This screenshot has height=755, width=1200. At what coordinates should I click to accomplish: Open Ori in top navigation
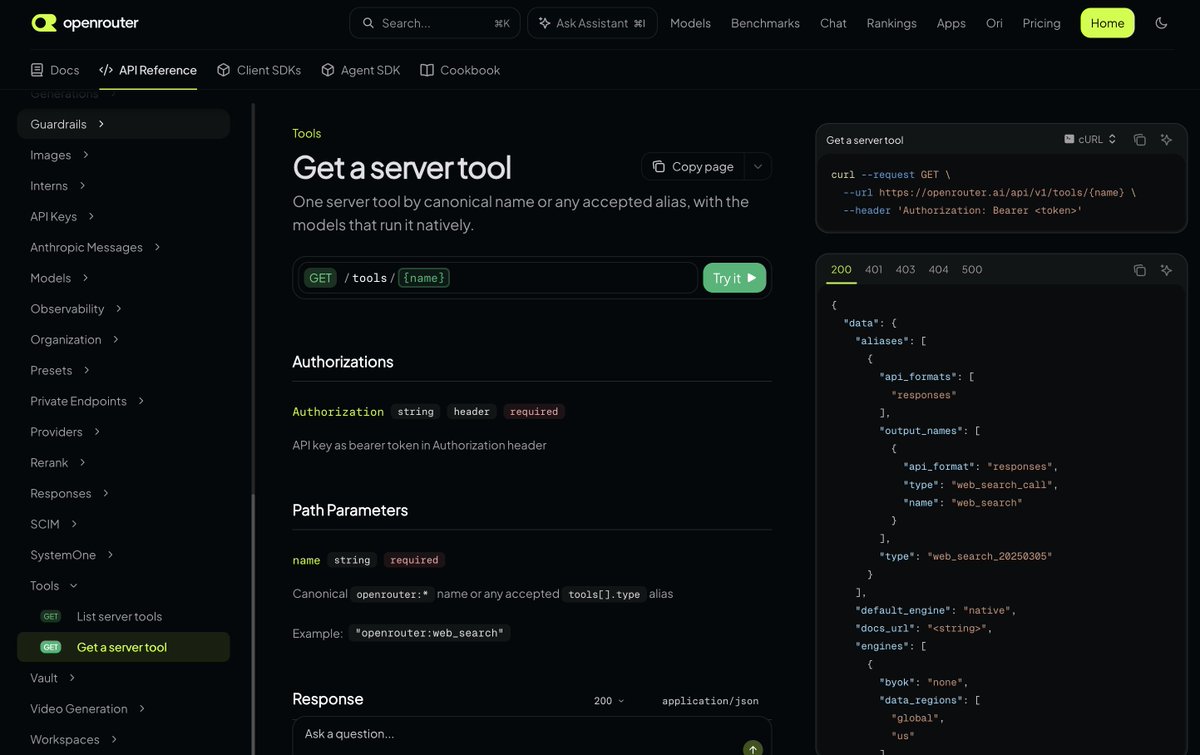coord(994,23)
